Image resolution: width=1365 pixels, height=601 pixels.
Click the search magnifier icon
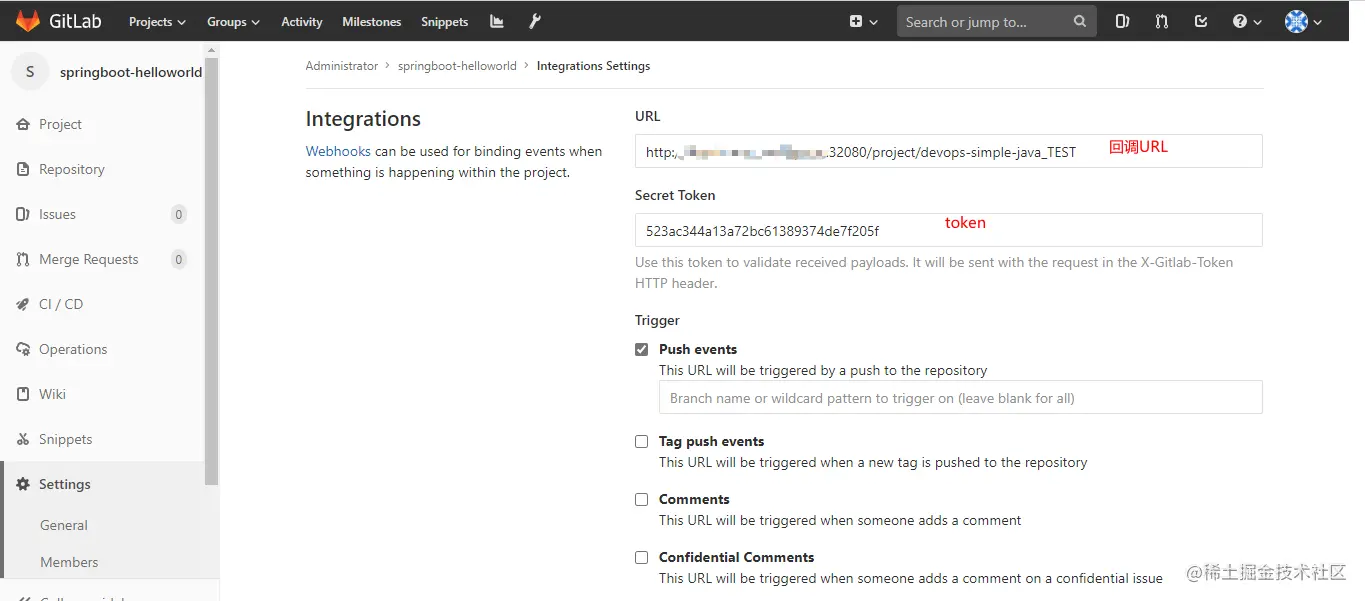point(1079,21)
